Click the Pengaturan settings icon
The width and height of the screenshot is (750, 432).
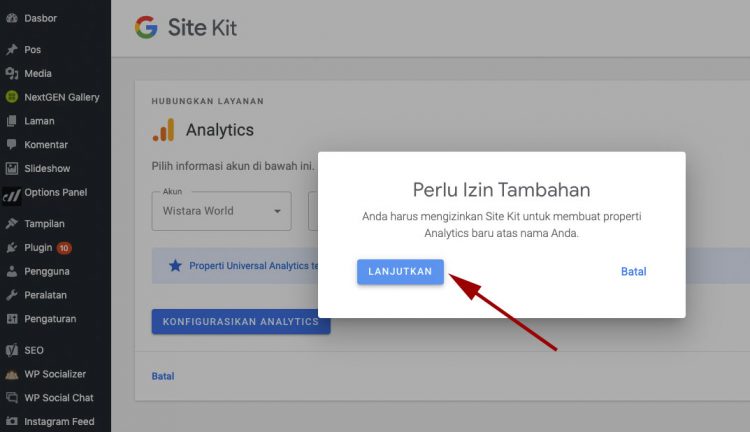(x=12, y=319)
